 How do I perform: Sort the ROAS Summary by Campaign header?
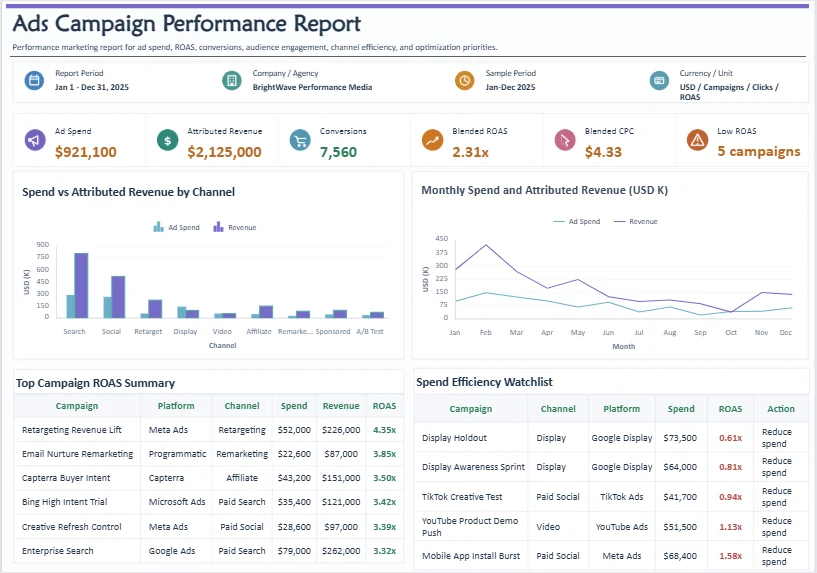point(77,406)
